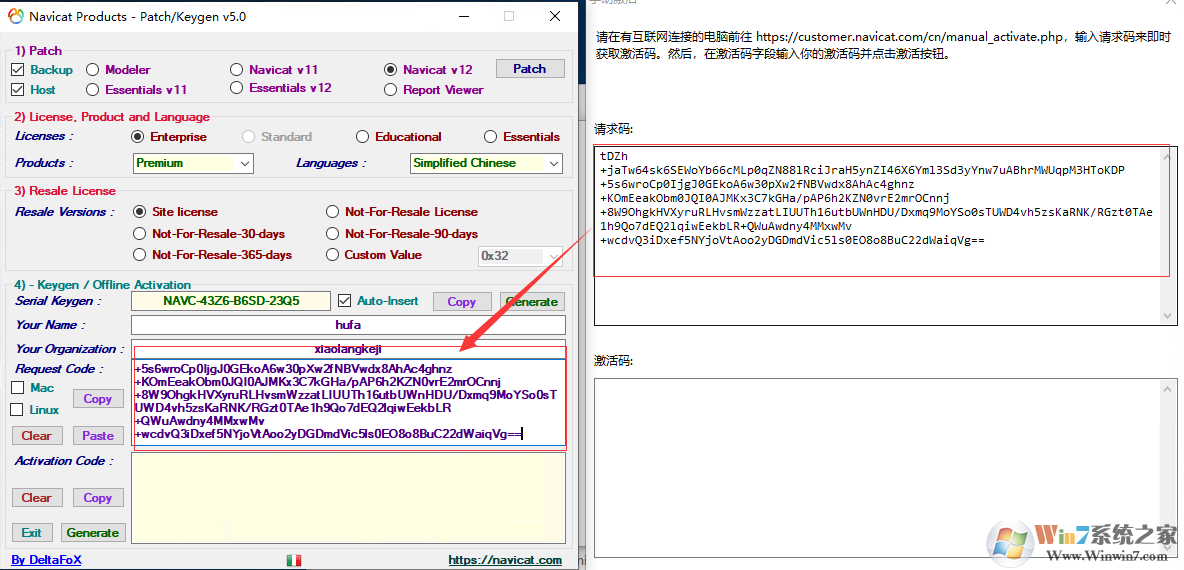
Task: Copy the activation code
Action: tap(97, 498)
